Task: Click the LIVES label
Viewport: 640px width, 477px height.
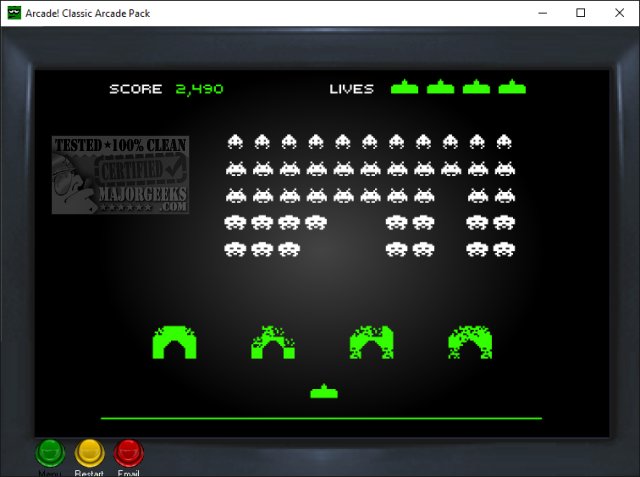Action: click(x=351, y=89)
